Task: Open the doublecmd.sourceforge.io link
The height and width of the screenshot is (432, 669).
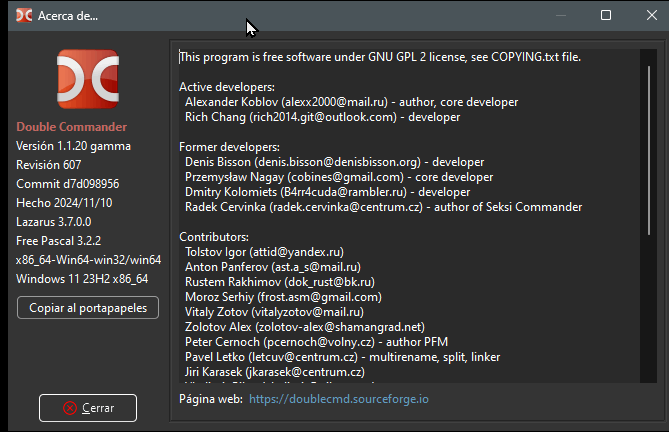Action: pyautogui.click(x=338, y=398)
